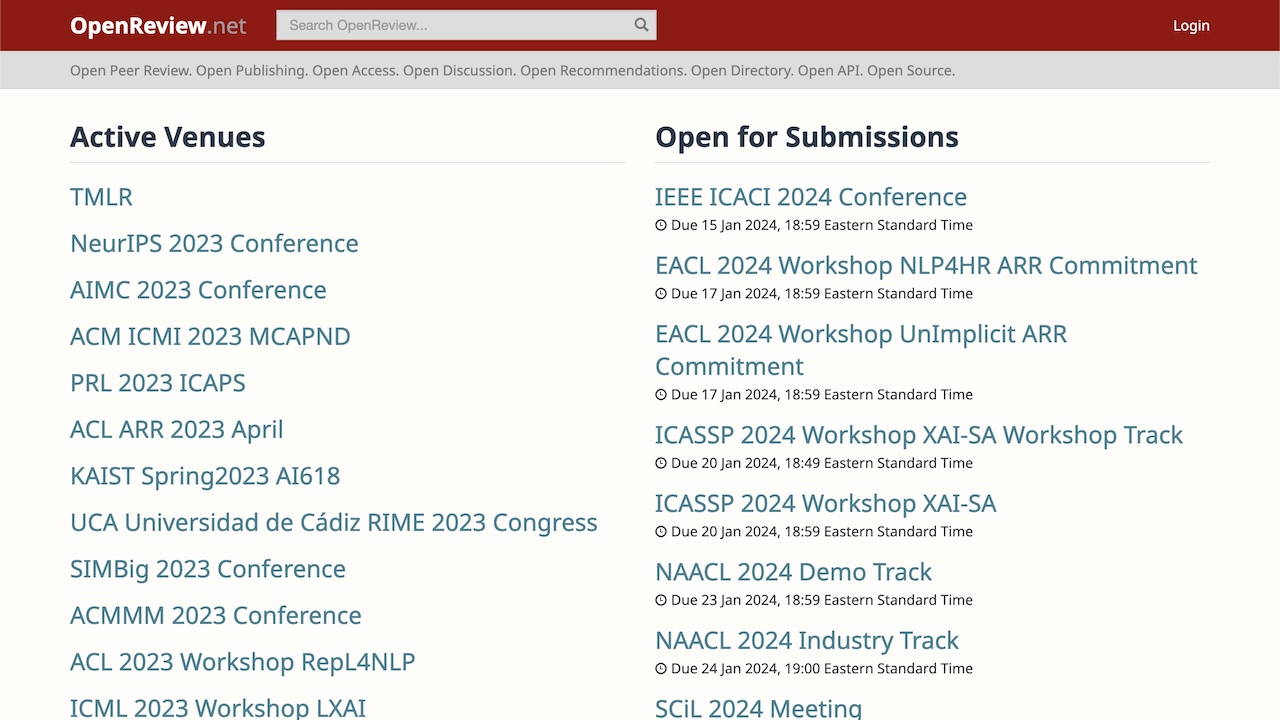The image size is (1280, 720).
Task: Open IEEE ICACI 2024 Conference submissions
Action: pos(811,197)
